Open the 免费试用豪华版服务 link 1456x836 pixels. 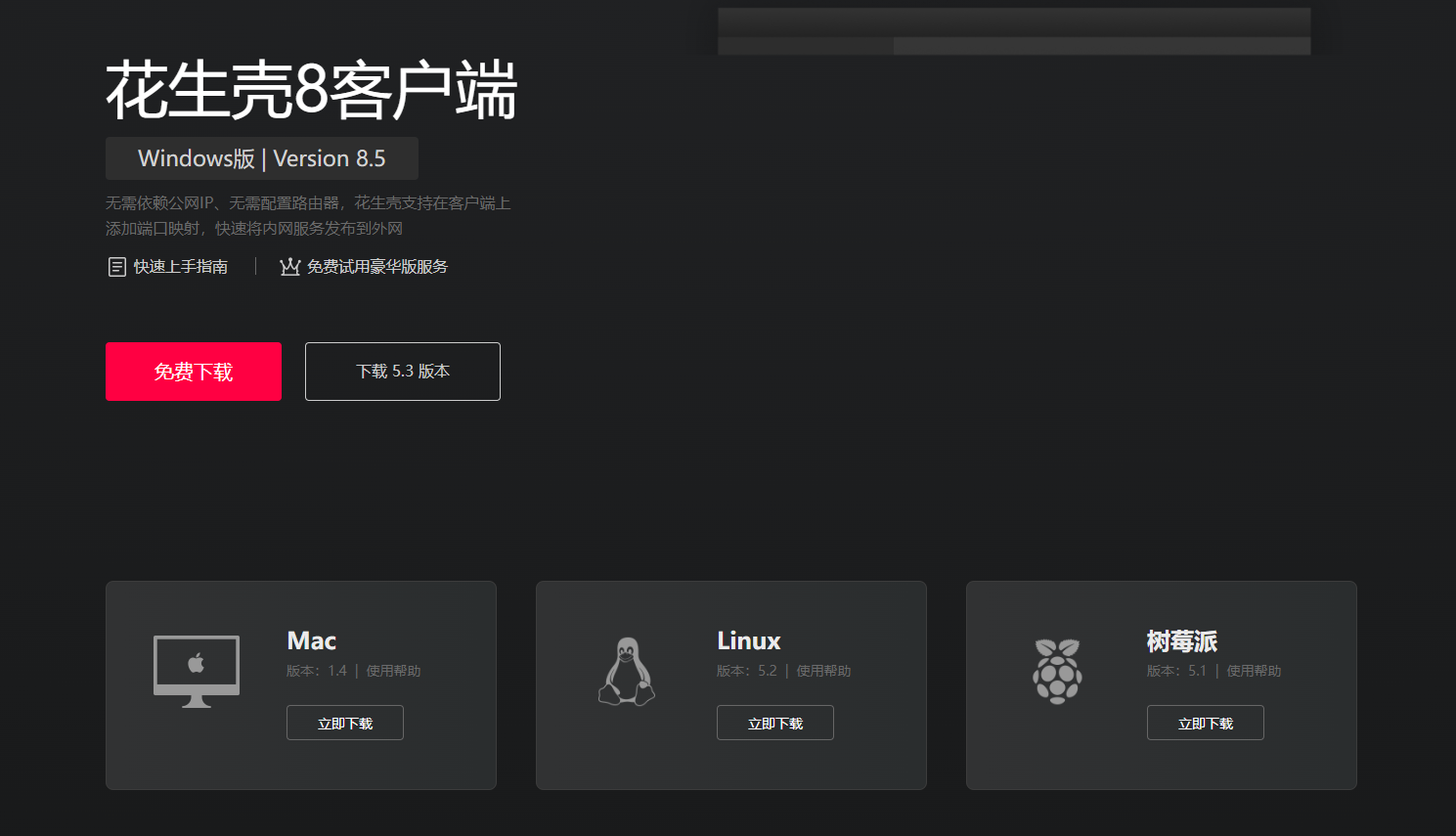(377, 267)
